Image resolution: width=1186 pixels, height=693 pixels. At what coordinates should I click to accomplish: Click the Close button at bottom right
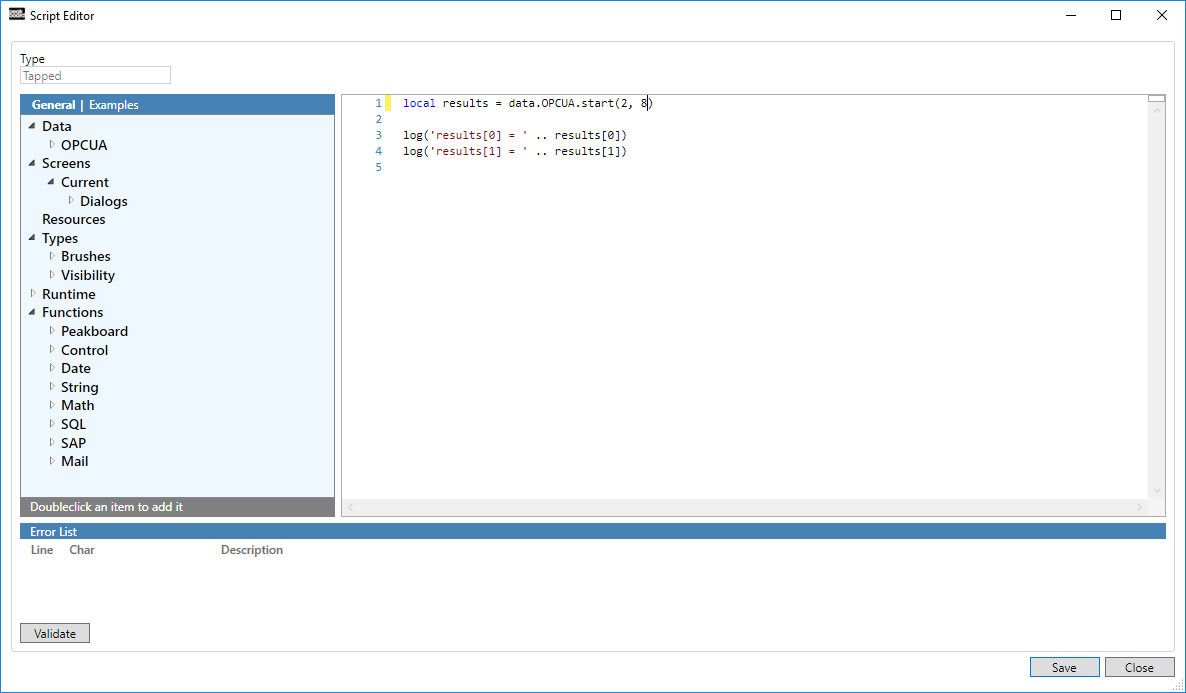1139,668
